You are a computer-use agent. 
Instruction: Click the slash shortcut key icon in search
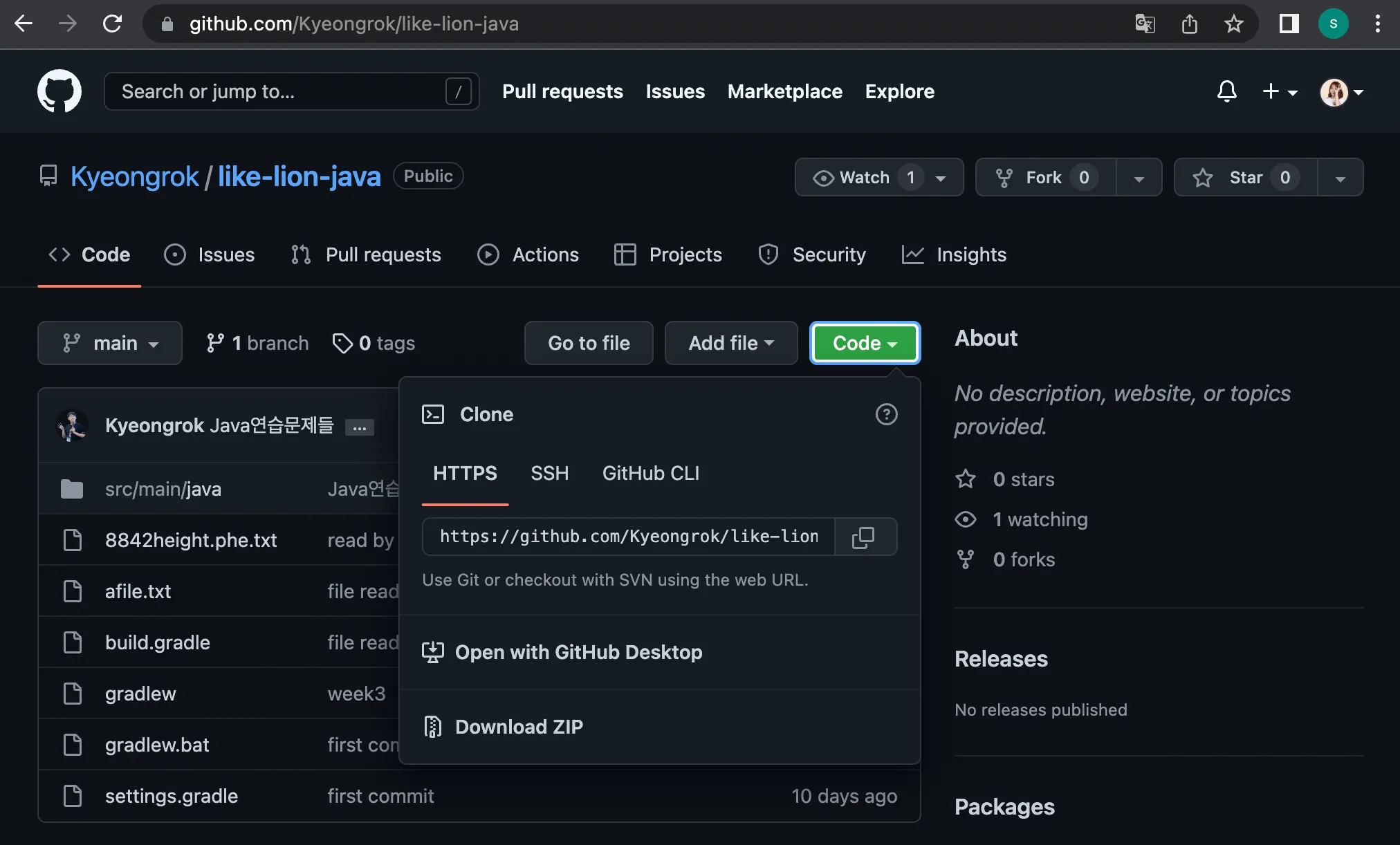(x=458, y=91)
